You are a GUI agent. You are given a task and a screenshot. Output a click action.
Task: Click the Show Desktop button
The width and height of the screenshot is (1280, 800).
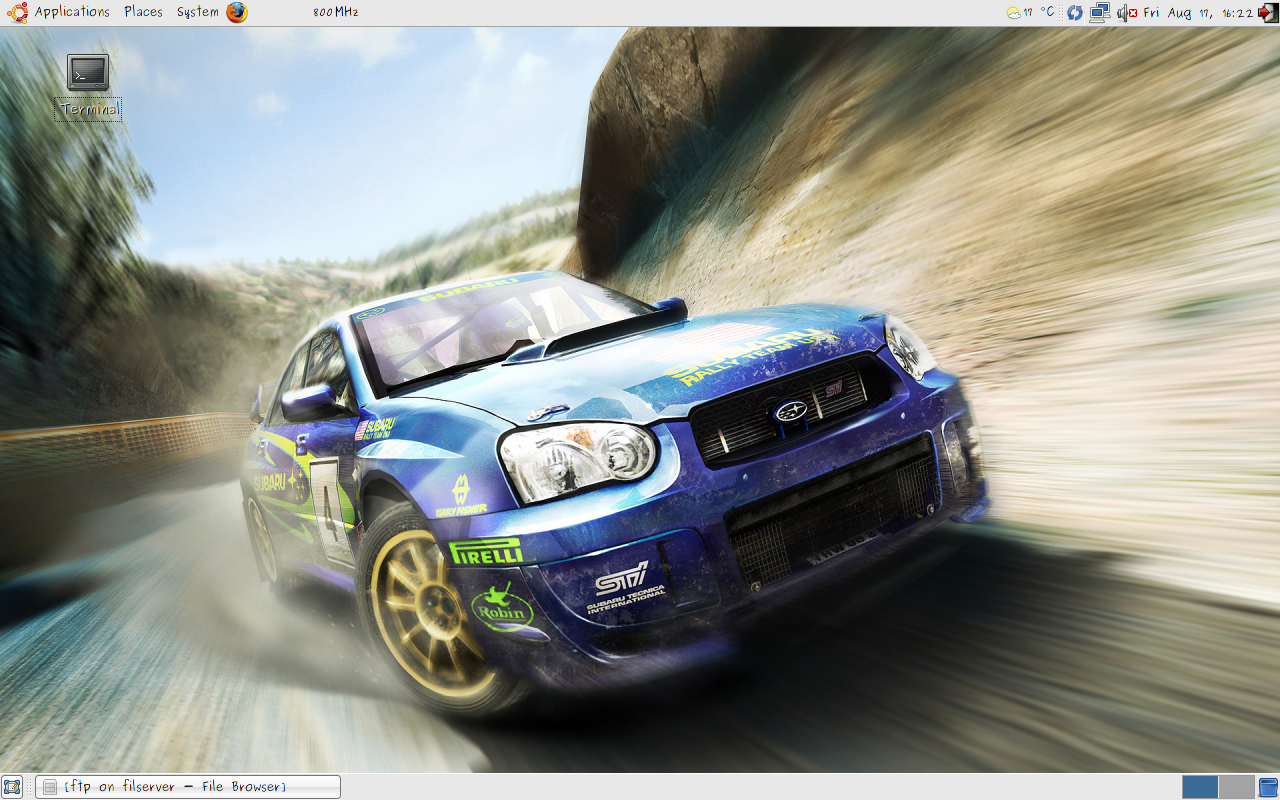[x=12, y=787]
